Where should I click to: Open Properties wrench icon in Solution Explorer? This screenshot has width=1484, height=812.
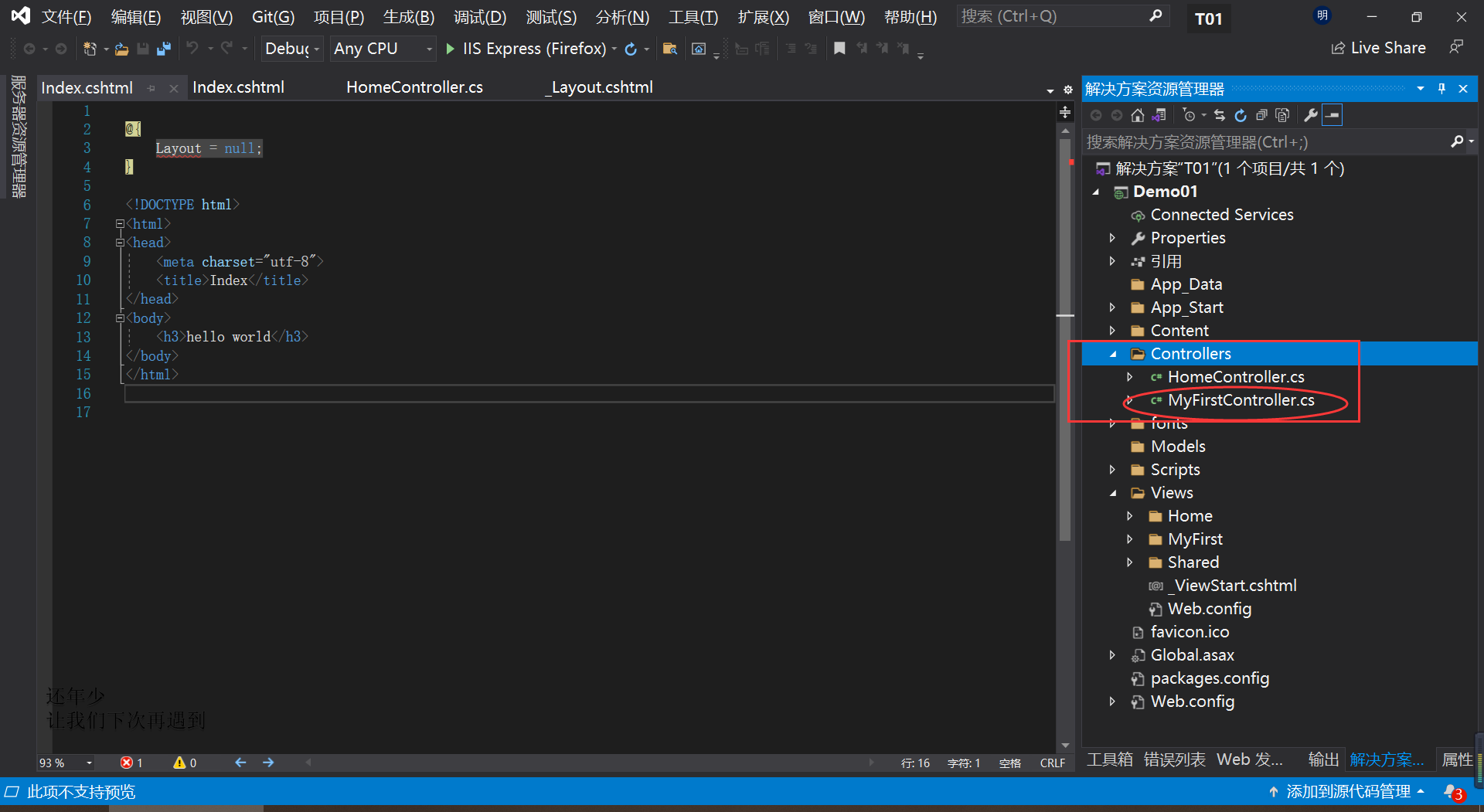click(1311, 115)
